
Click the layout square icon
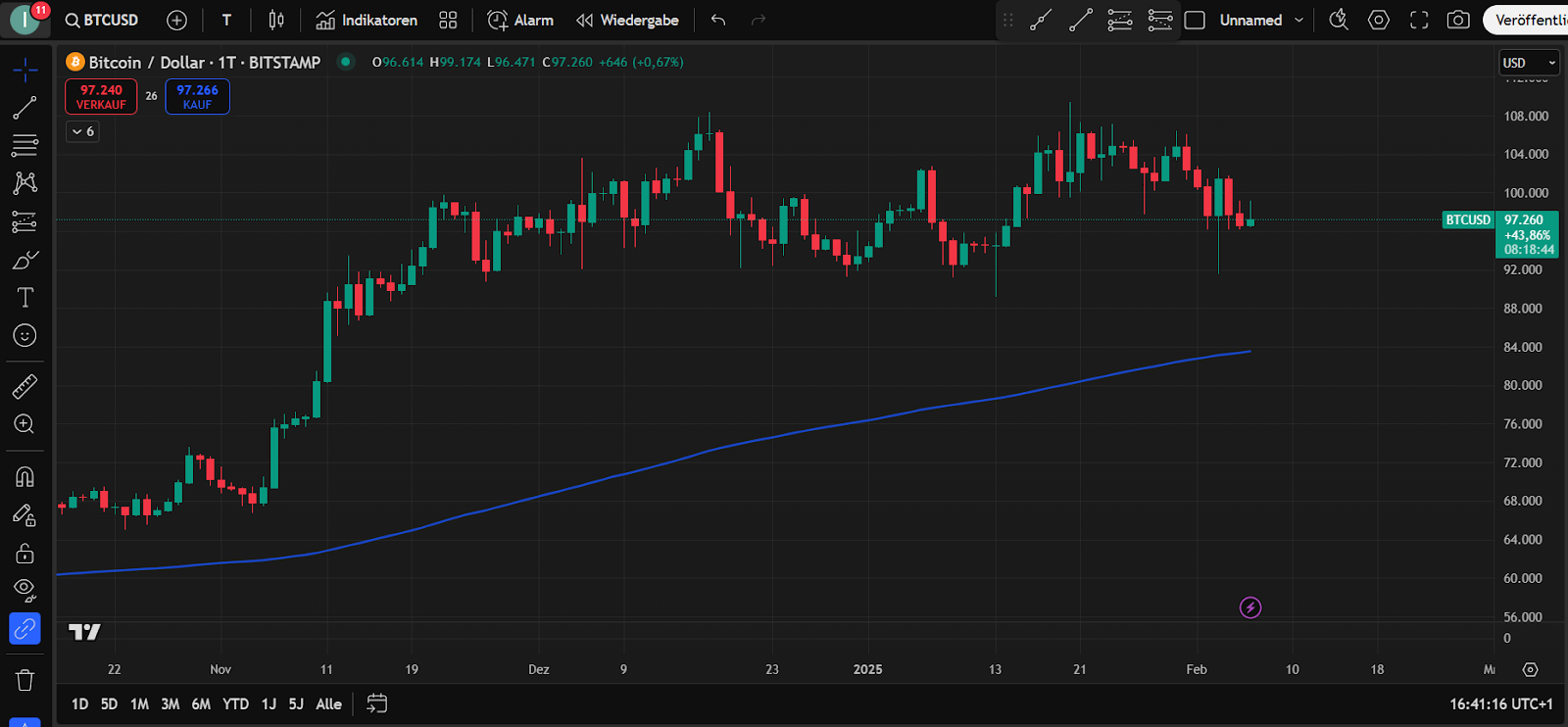click(1195, 20)
